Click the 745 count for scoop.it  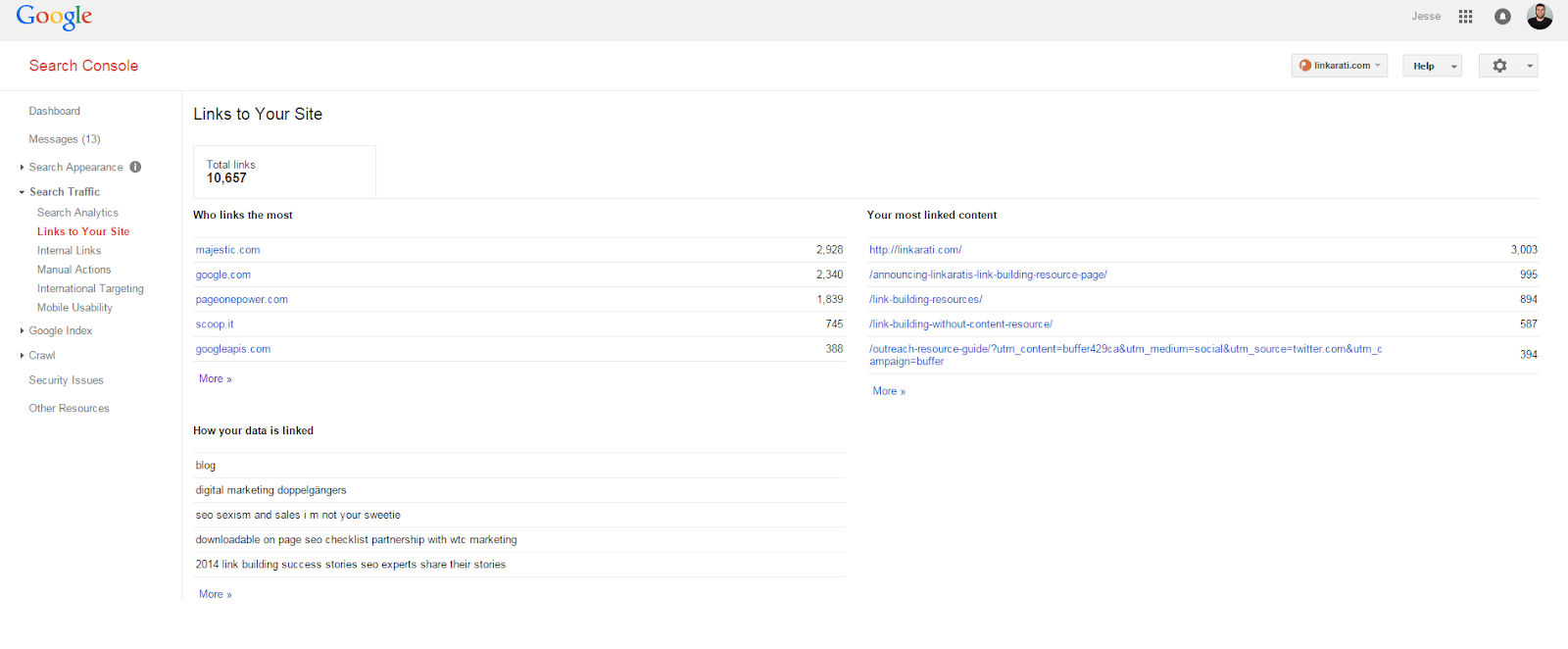(x=834, y=324)
